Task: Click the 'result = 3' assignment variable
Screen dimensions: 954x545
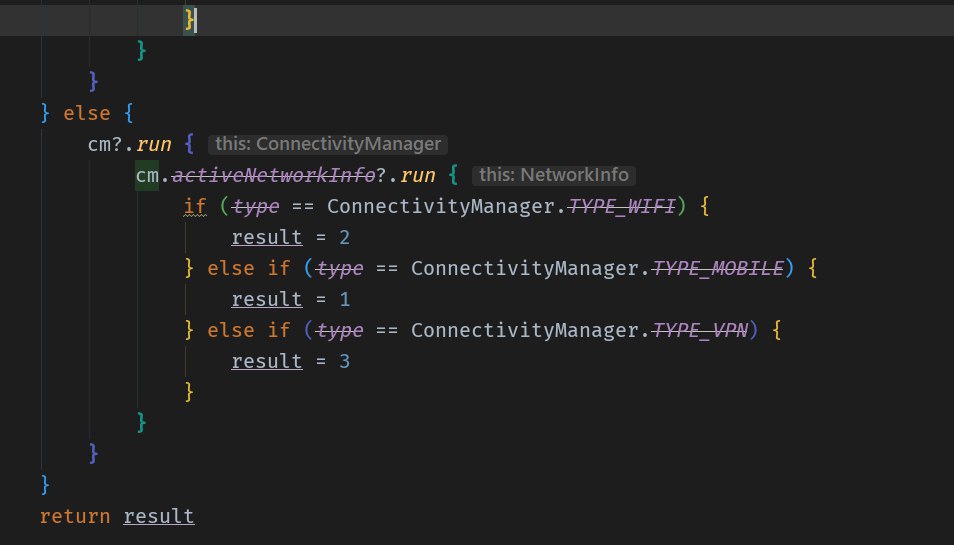Action: [x=266, y=361]
